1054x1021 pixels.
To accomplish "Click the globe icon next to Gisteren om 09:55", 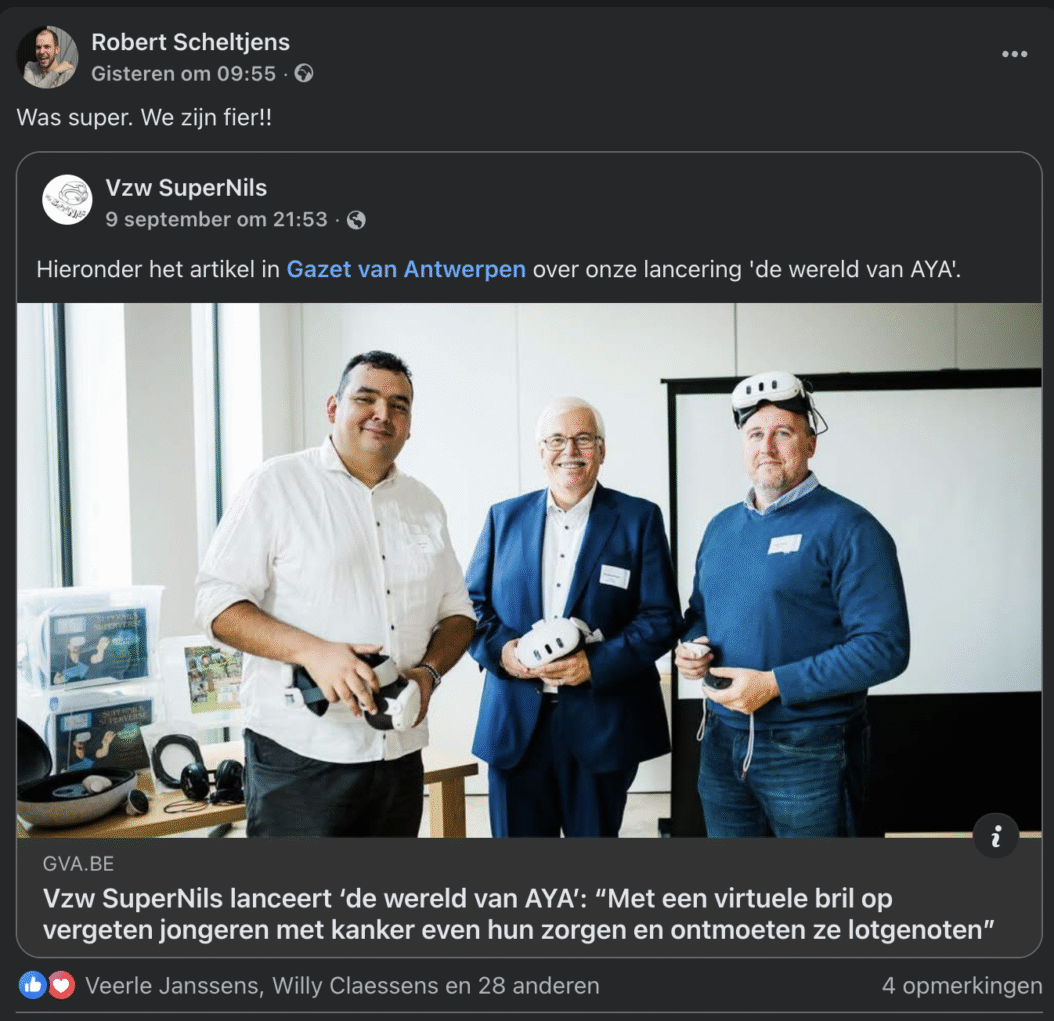I will [304, 73].
